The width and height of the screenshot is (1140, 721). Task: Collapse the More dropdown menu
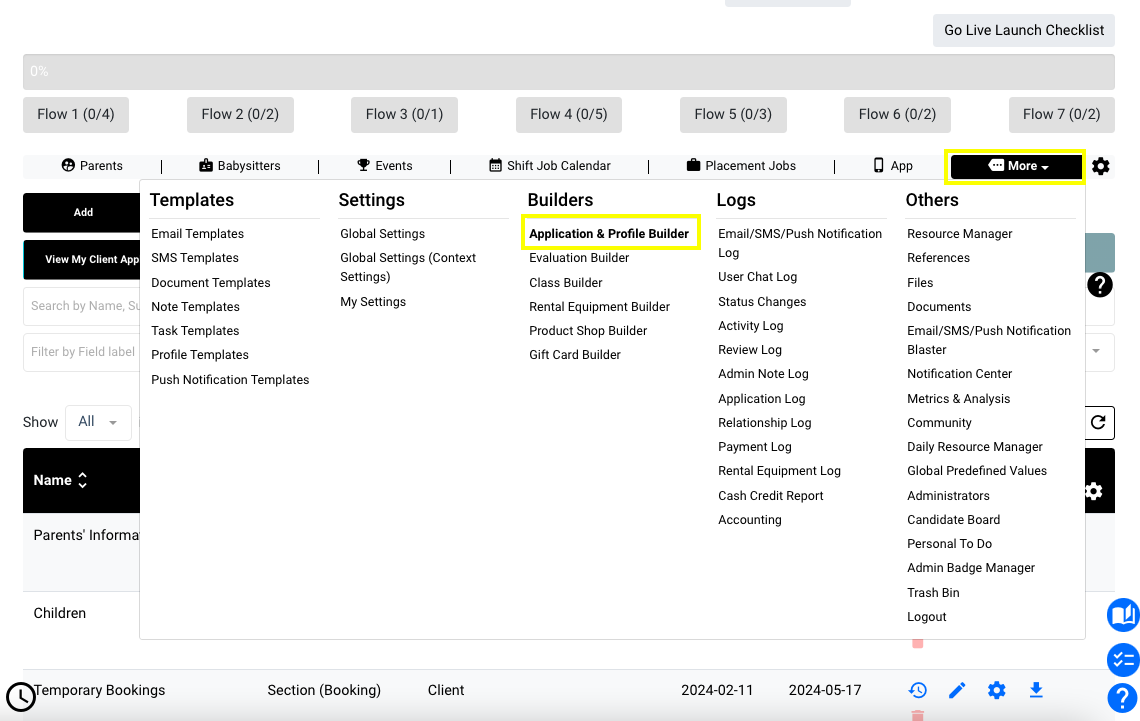[1017, 166]
